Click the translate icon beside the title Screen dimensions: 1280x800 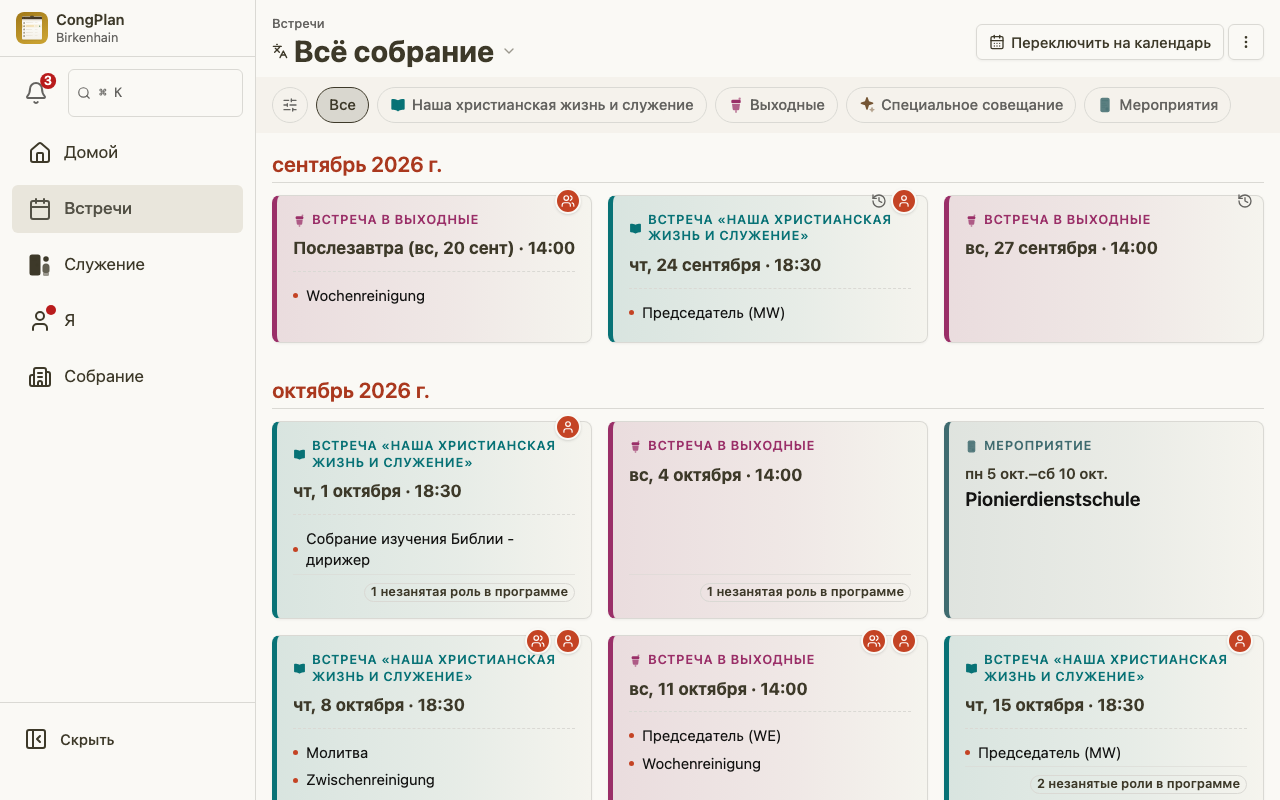(x=280, y=51)
